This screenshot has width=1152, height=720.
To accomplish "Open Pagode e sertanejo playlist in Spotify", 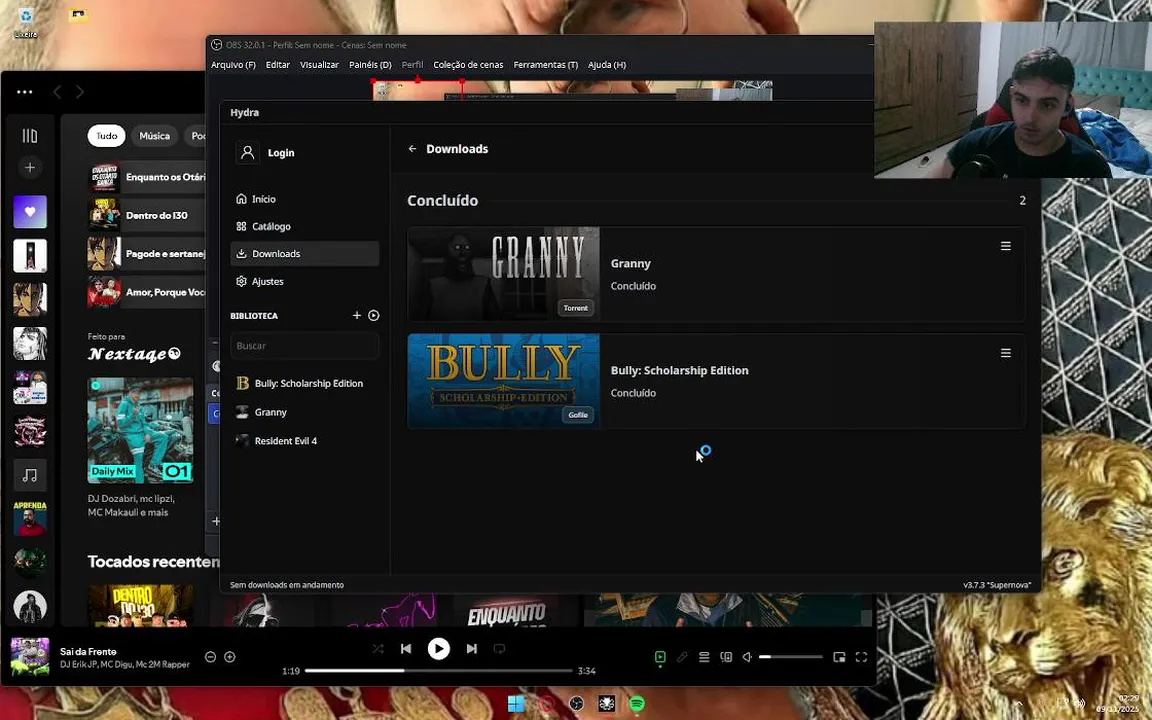I will point(146,253).
